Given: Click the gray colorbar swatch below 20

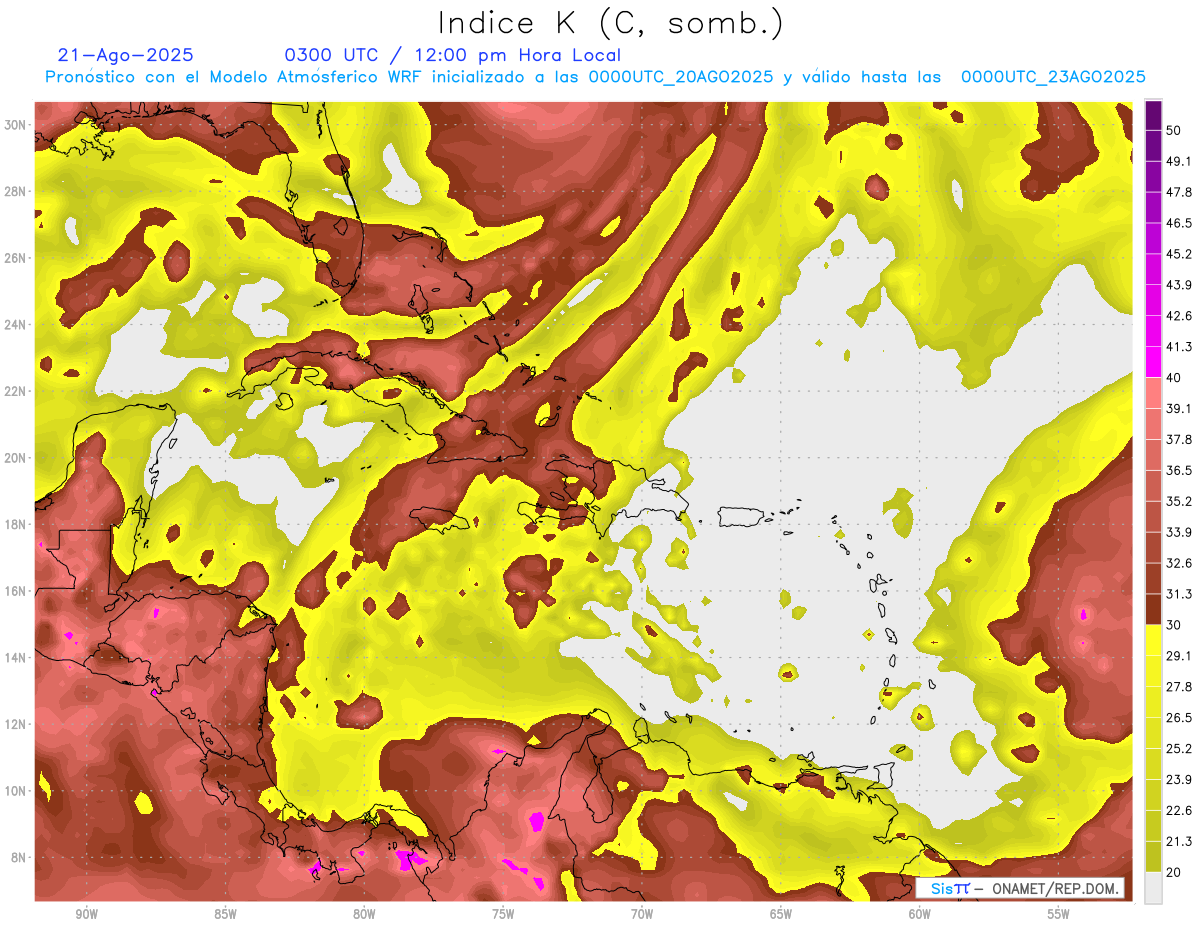Looking at the screenshot, I should (1153, 887).
